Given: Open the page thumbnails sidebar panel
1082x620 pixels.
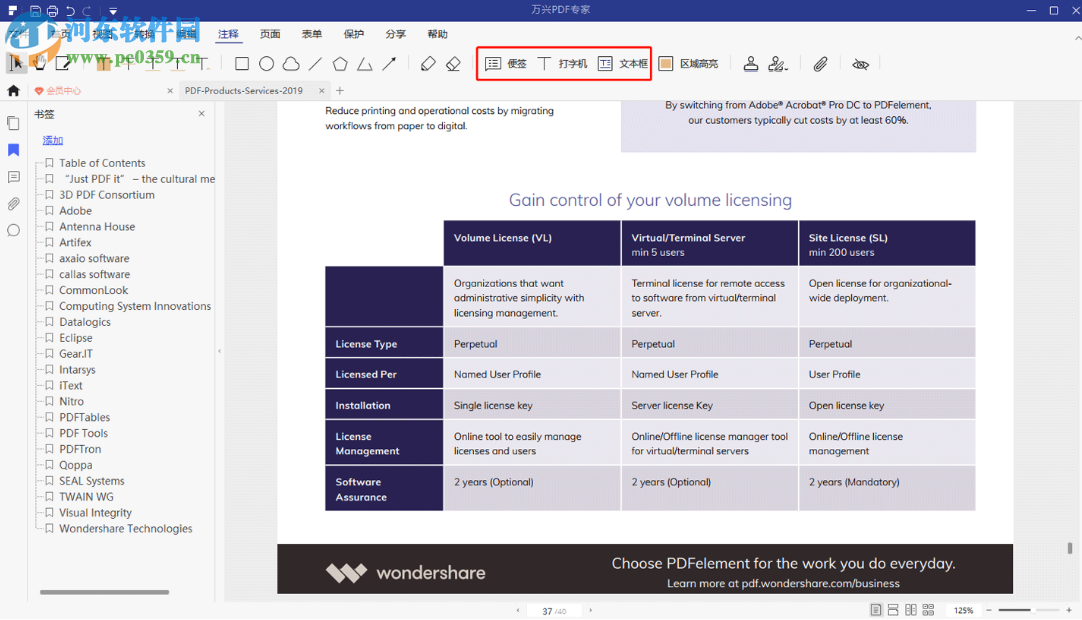Looking at the screenshot, I should [13, 123].
